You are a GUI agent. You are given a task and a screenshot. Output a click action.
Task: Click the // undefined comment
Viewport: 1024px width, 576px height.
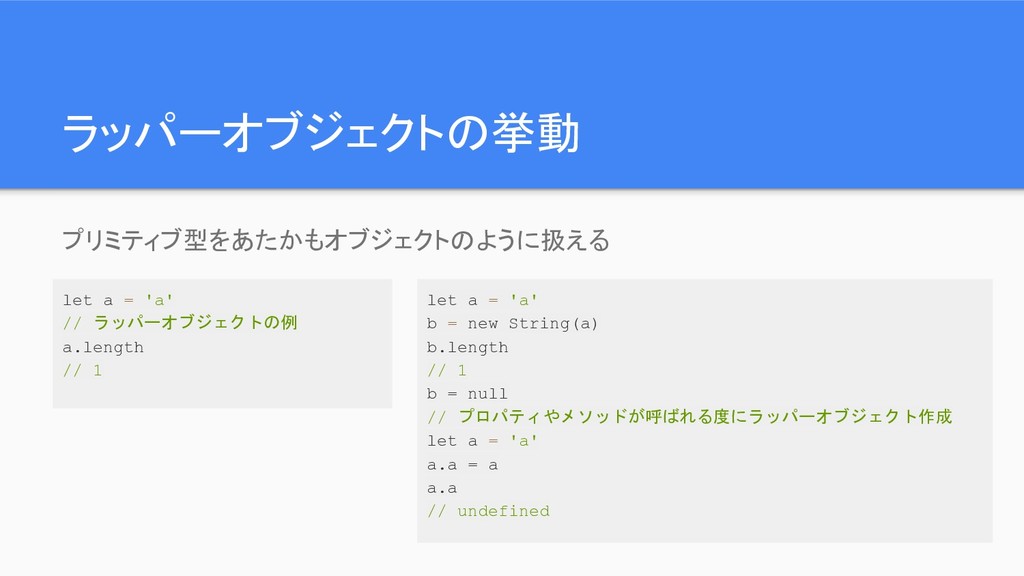[488, 511]
